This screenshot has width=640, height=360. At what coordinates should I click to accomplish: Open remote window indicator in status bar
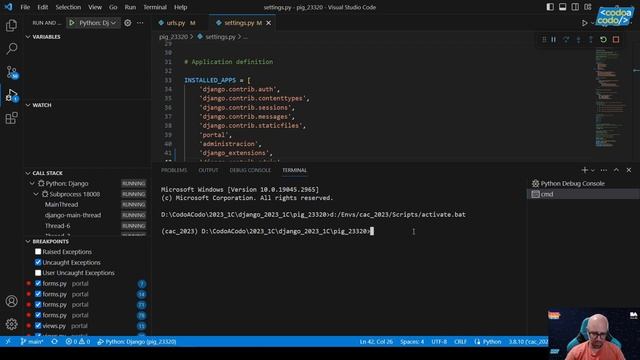8,341
